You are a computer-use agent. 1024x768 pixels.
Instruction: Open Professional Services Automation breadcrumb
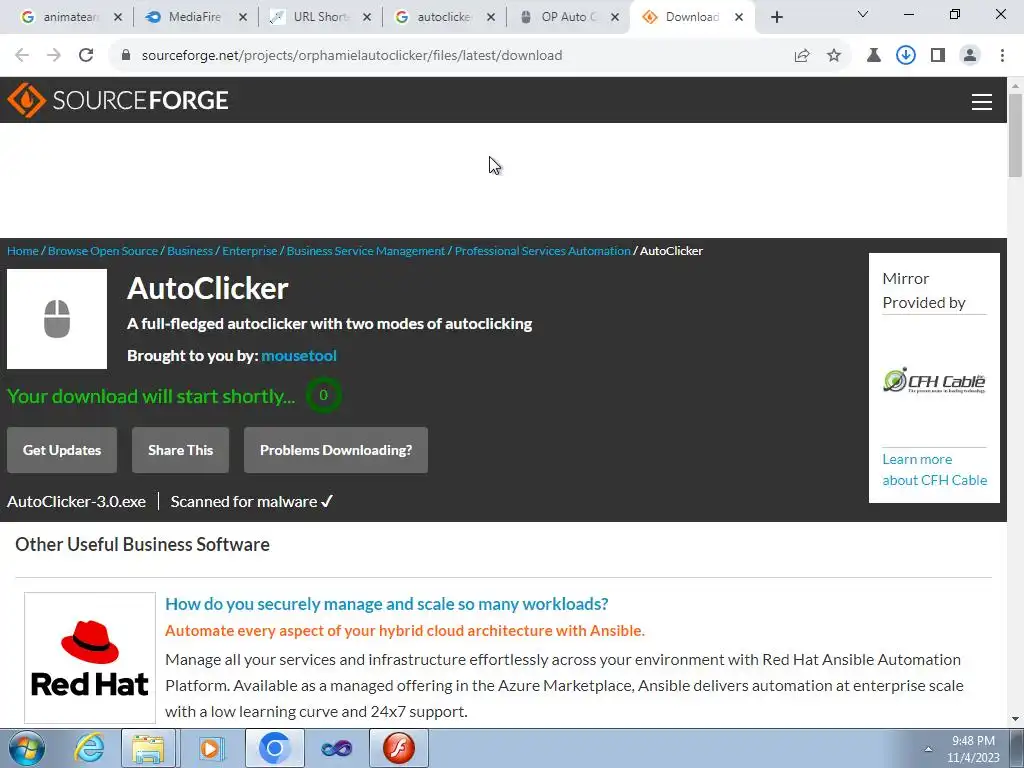[543, 251]
